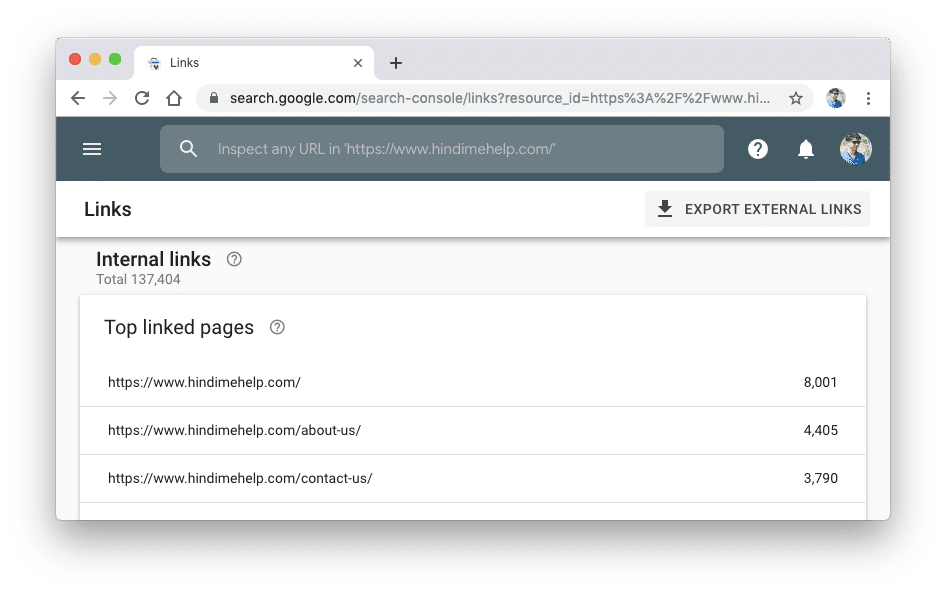The width and height of the screenshot is (946, 594).
Task: Show help for Top linked pages
Action: [x=277, y=327]
